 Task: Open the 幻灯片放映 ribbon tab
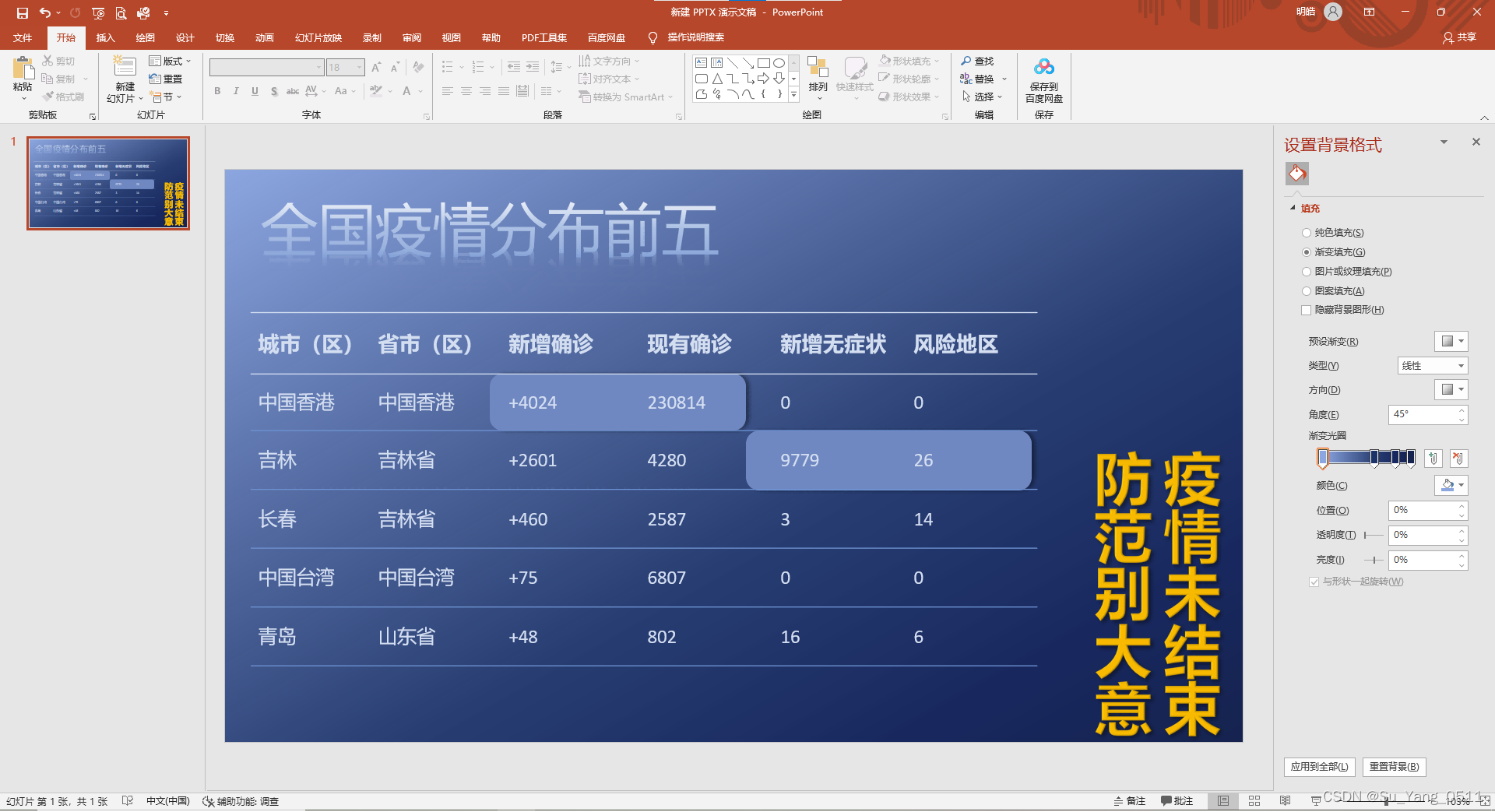[x=318, y=37]
